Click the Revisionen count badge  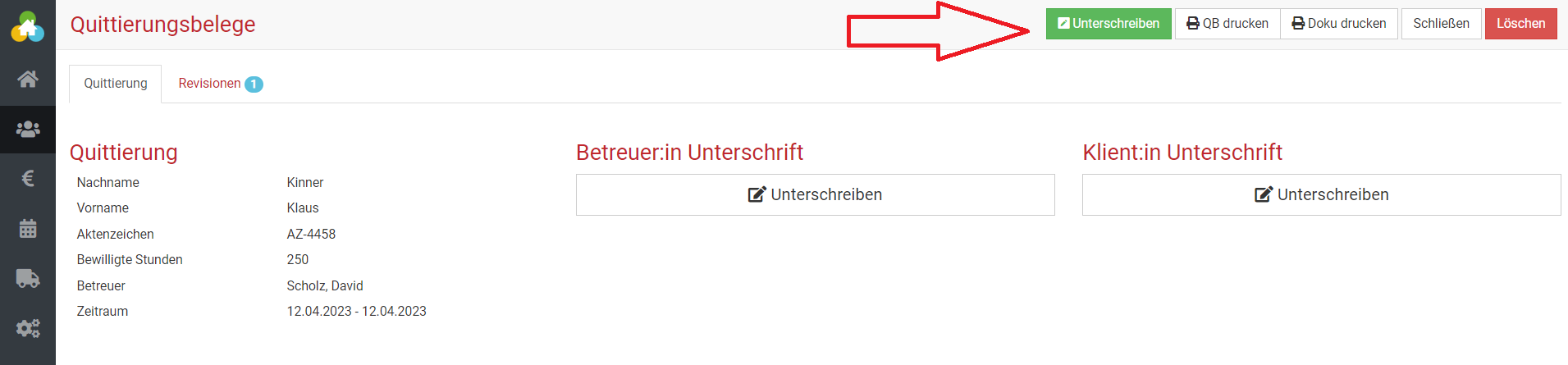(x=254, y=84)
